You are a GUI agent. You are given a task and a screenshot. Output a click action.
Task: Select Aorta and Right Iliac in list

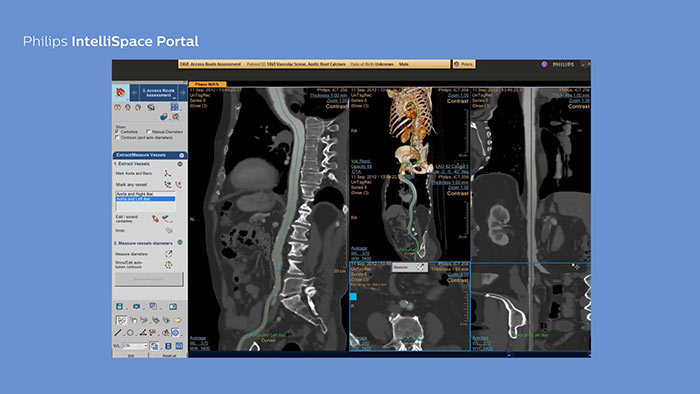tap(145, 194)
